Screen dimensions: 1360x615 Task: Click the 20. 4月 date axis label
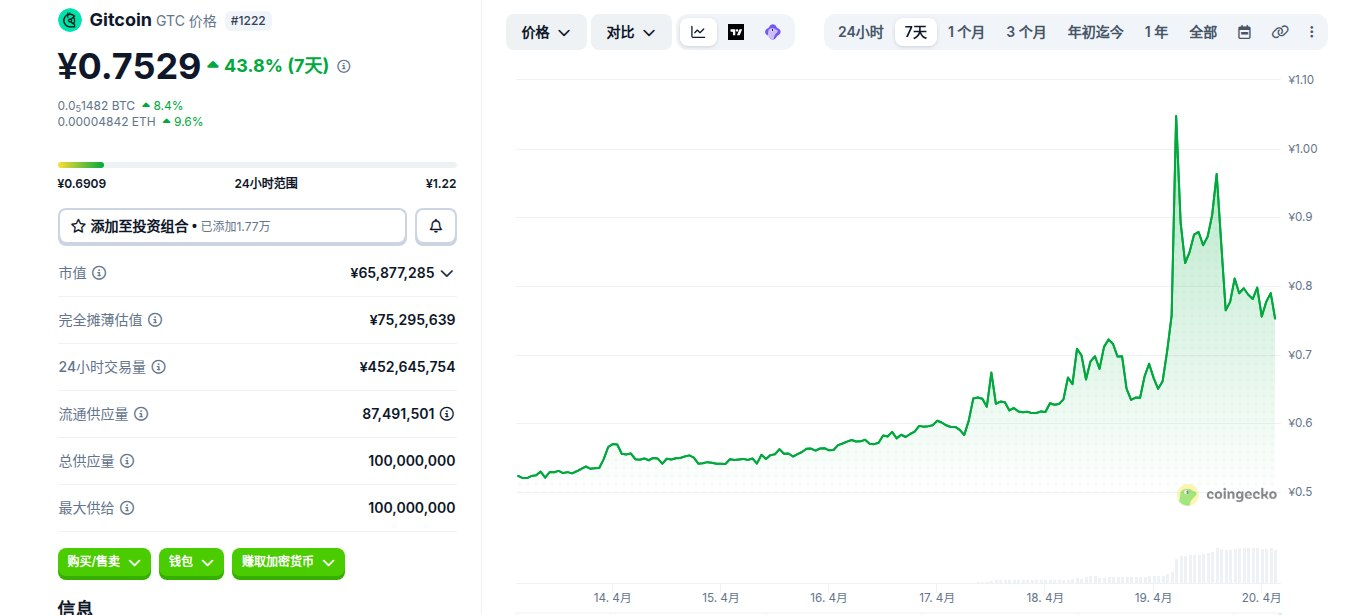coord(1262,598)
